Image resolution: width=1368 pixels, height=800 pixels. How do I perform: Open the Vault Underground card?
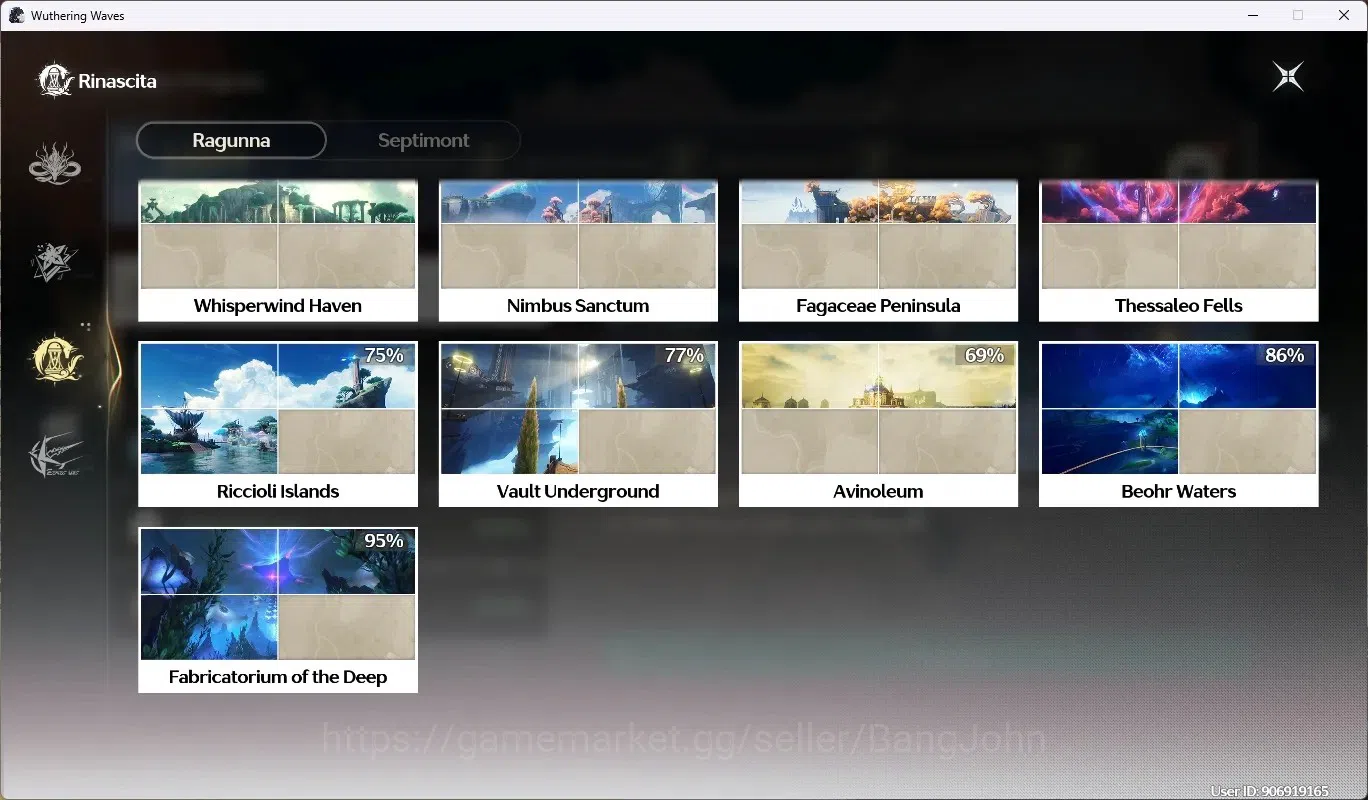point(578,424)
